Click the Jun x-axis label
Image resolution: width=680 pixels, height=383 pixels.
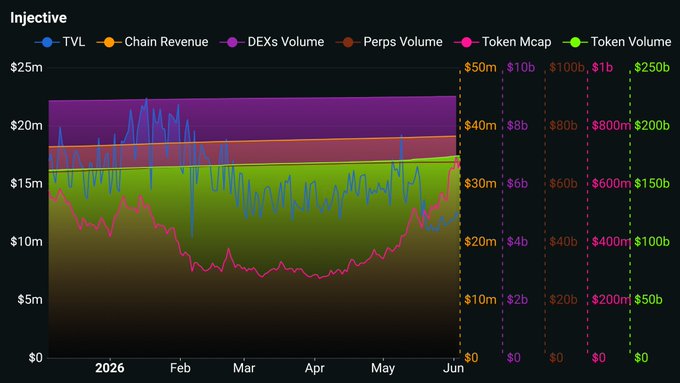454,368
